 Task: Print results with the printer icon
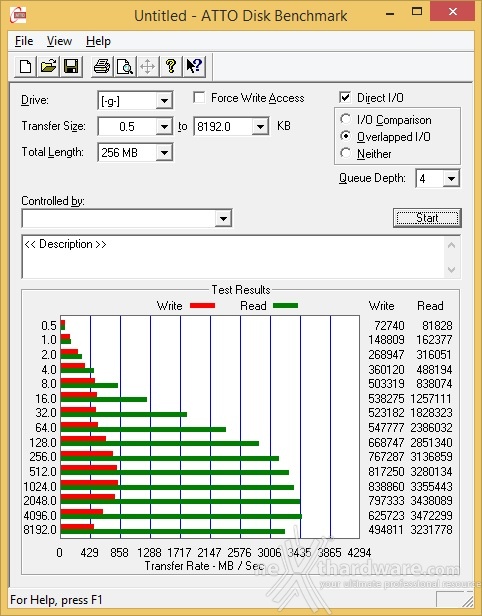pos(102,66)
